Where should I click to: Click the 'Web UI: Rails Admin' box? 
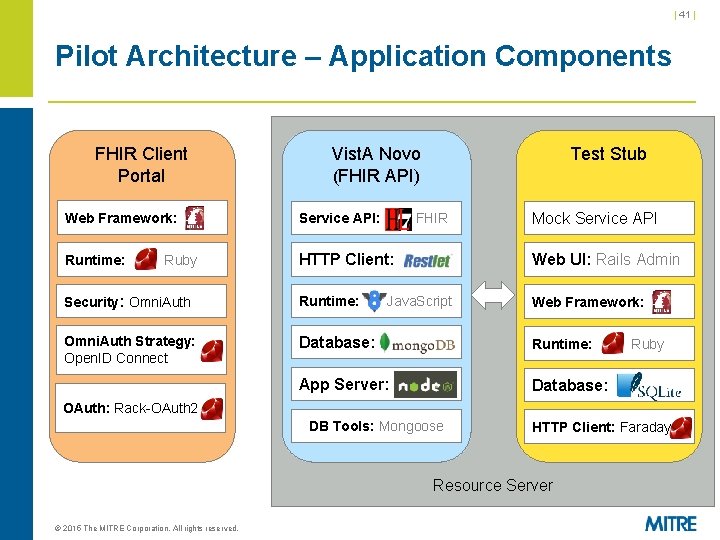click(609, 259)
